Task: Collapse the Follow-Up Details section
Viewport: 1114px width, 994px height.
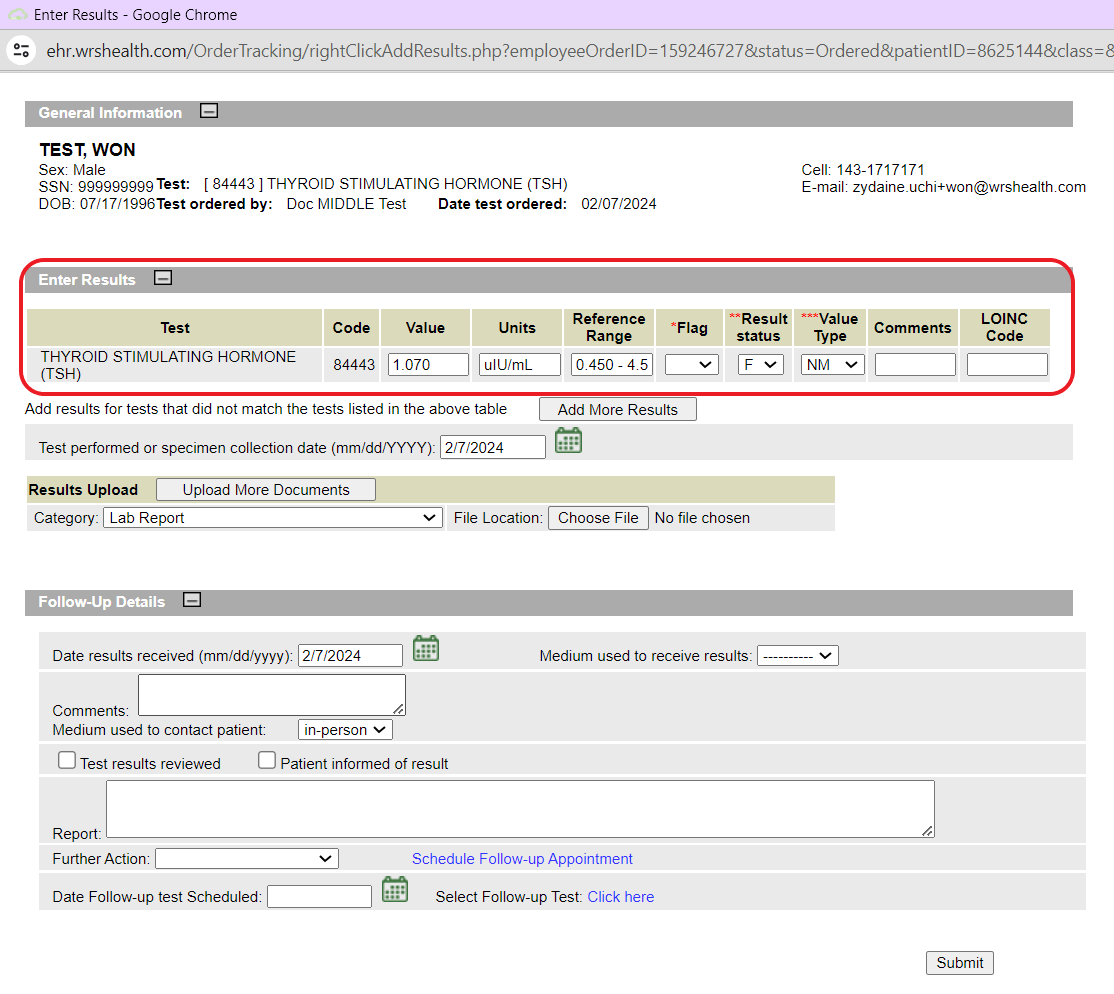Action: coord(193,601)
